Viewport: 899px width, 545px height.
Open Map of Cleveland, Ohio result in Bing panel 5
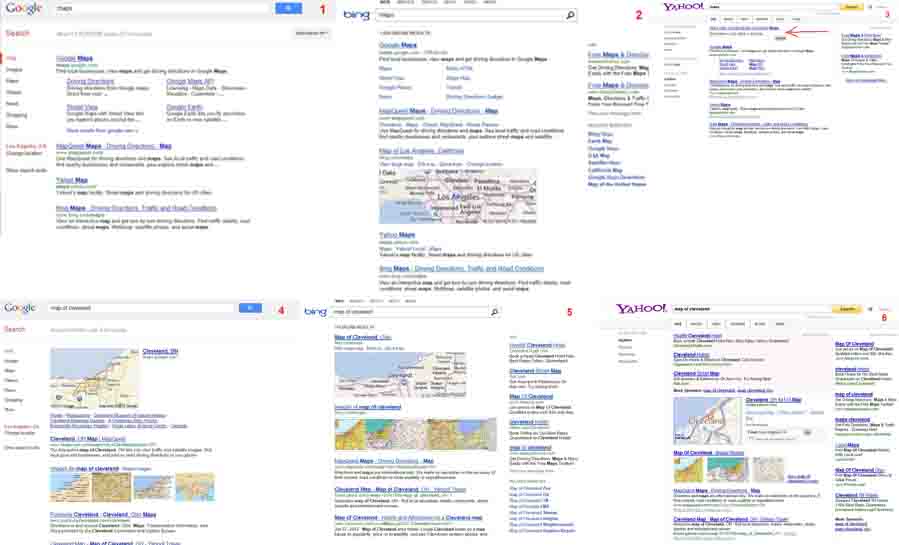coord(363,338)
